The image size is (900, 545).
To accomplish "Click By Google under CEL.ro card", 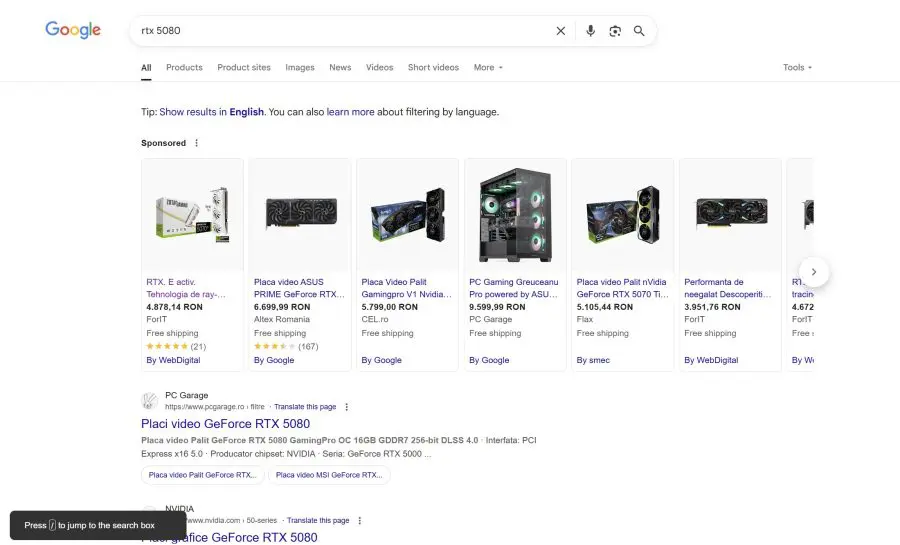I will [382, 360].
